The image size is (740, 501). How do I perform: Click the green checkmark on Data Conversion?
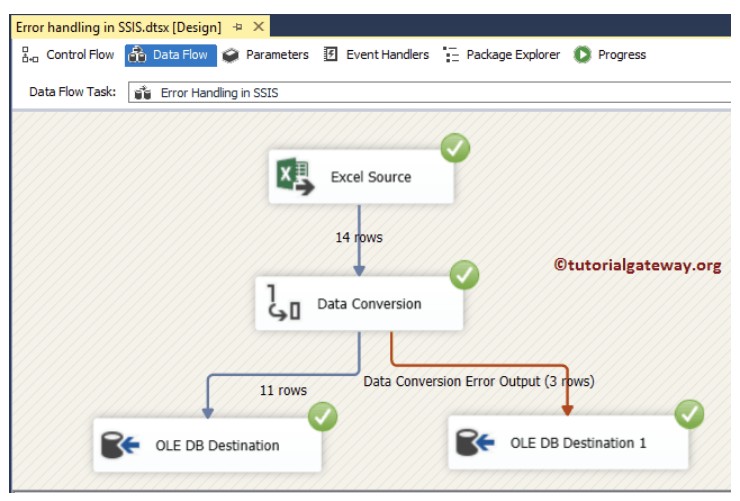[x=464, y=275]
